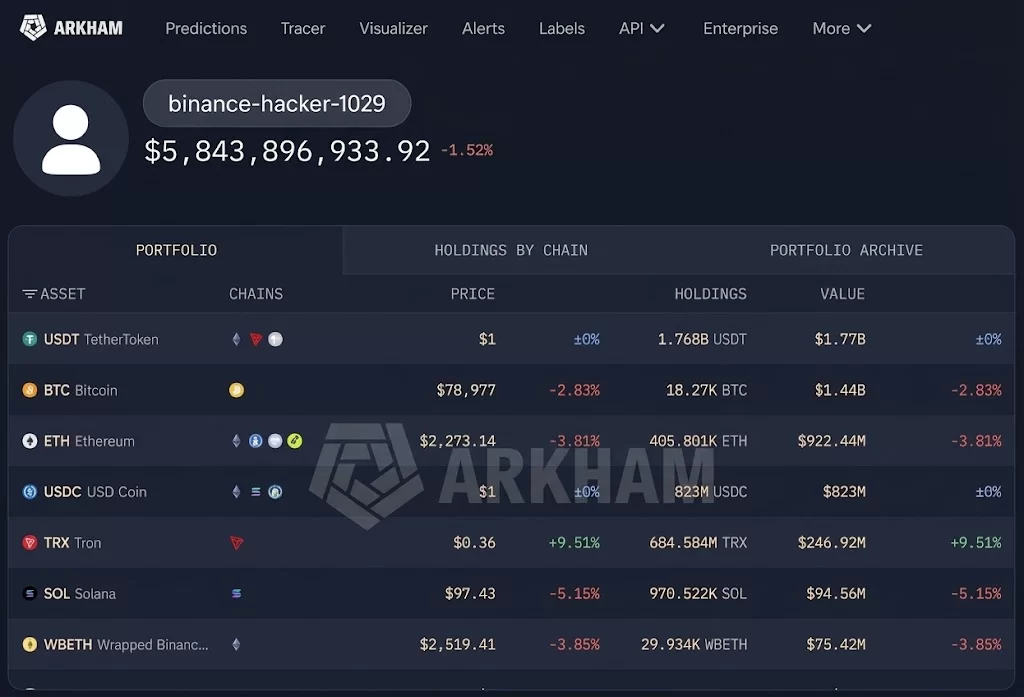
Task: Click the binance-hacker-1029 entity label
Action: click(x=277, y=103)
